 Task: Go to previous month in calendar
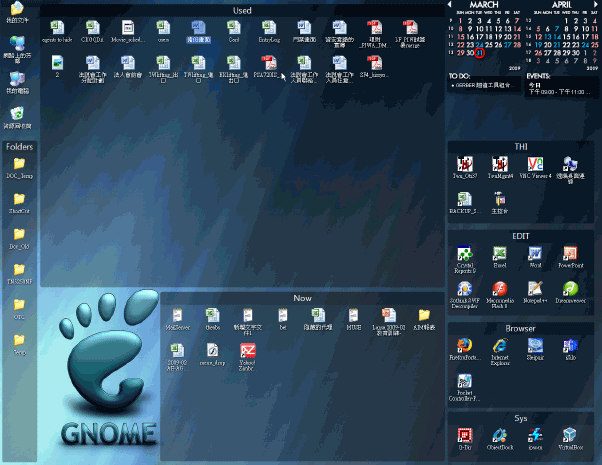point(450,4)
